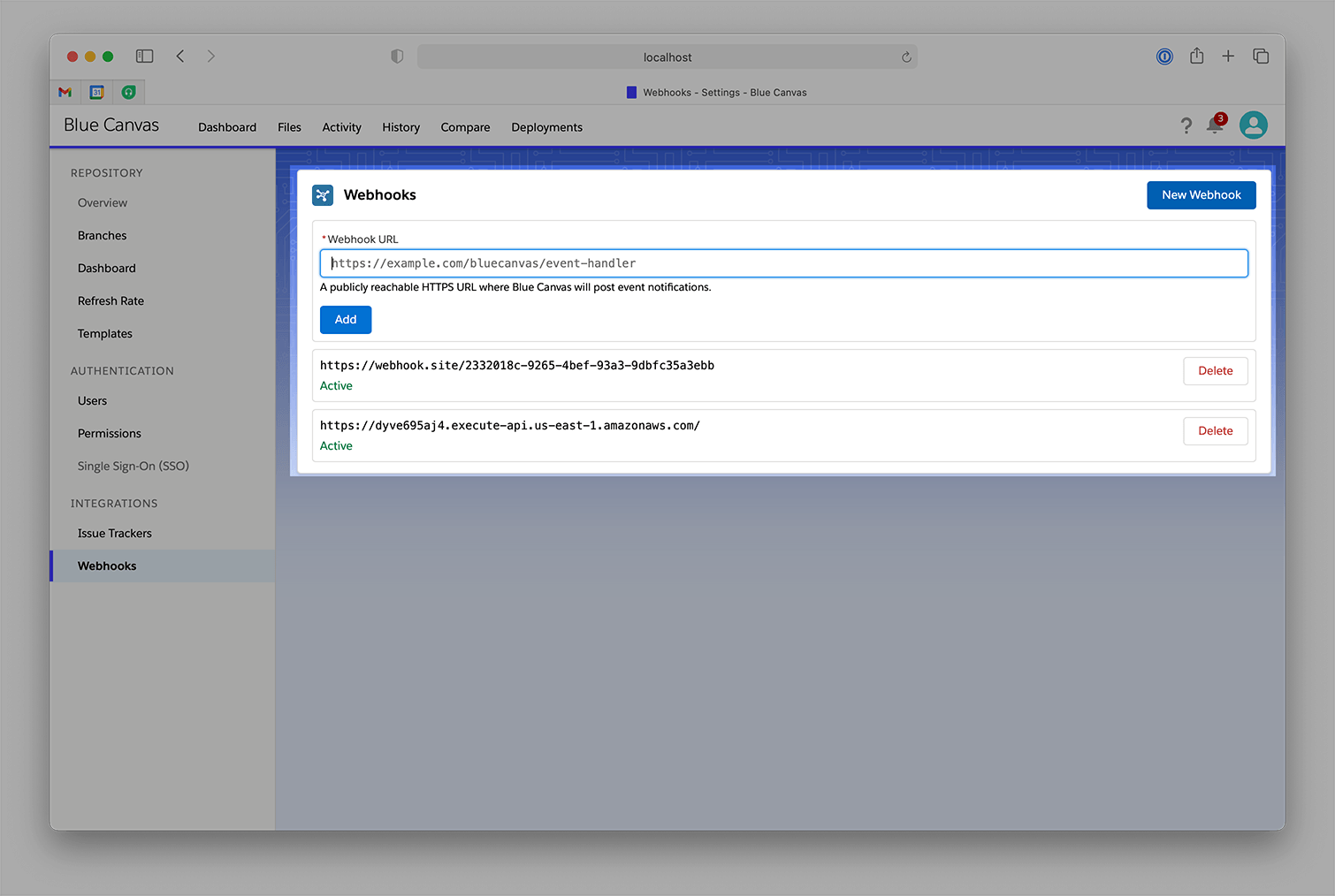
Task: Open the privacy shield icon
Action: coord(397,57)
